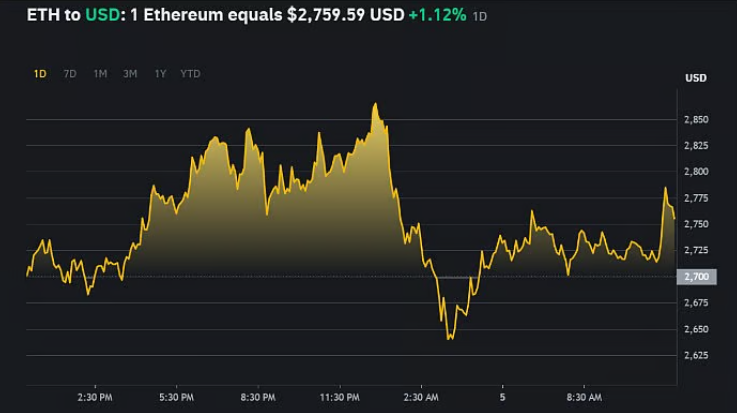
Task: Show the 3M price history
Action: coord(130,74)
